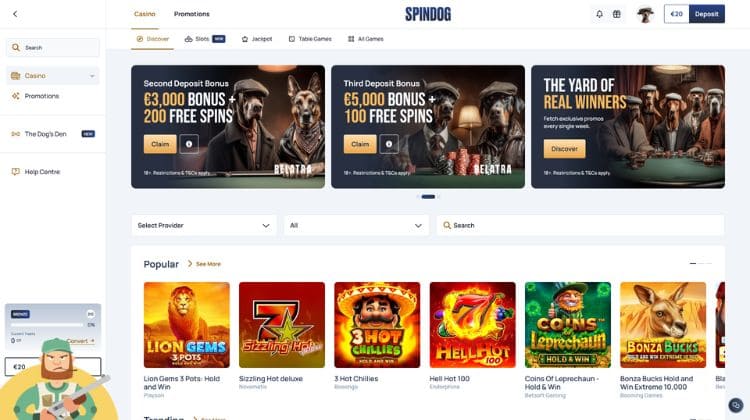Open the All category dropdown
750x420 pixels.
click(356, 225)
